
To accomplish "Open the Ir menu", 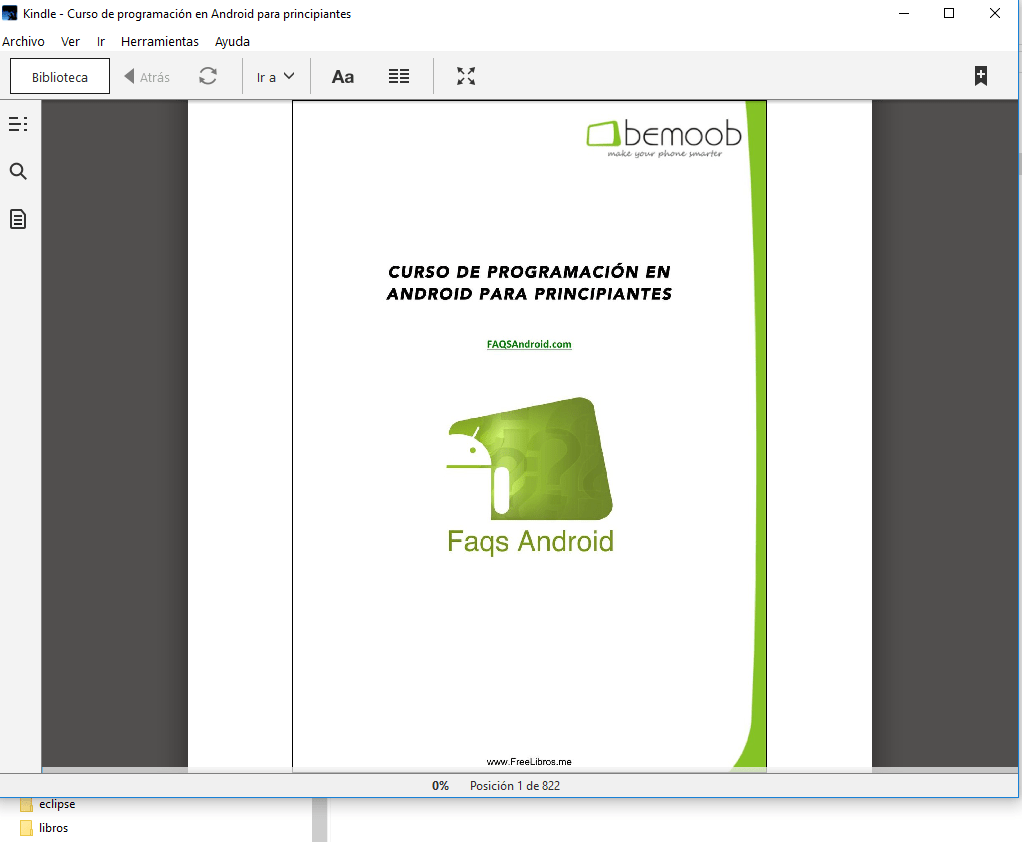I will 101,42.
